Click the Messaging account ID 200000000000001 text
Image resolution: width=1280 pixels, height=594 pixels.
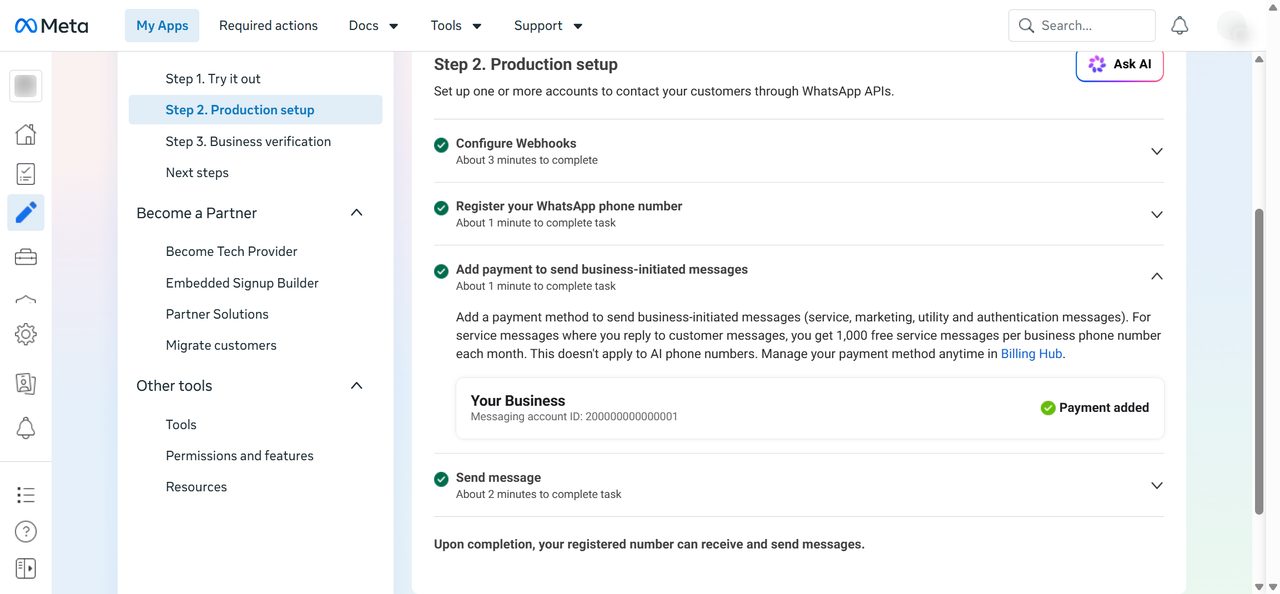(574, 417)
